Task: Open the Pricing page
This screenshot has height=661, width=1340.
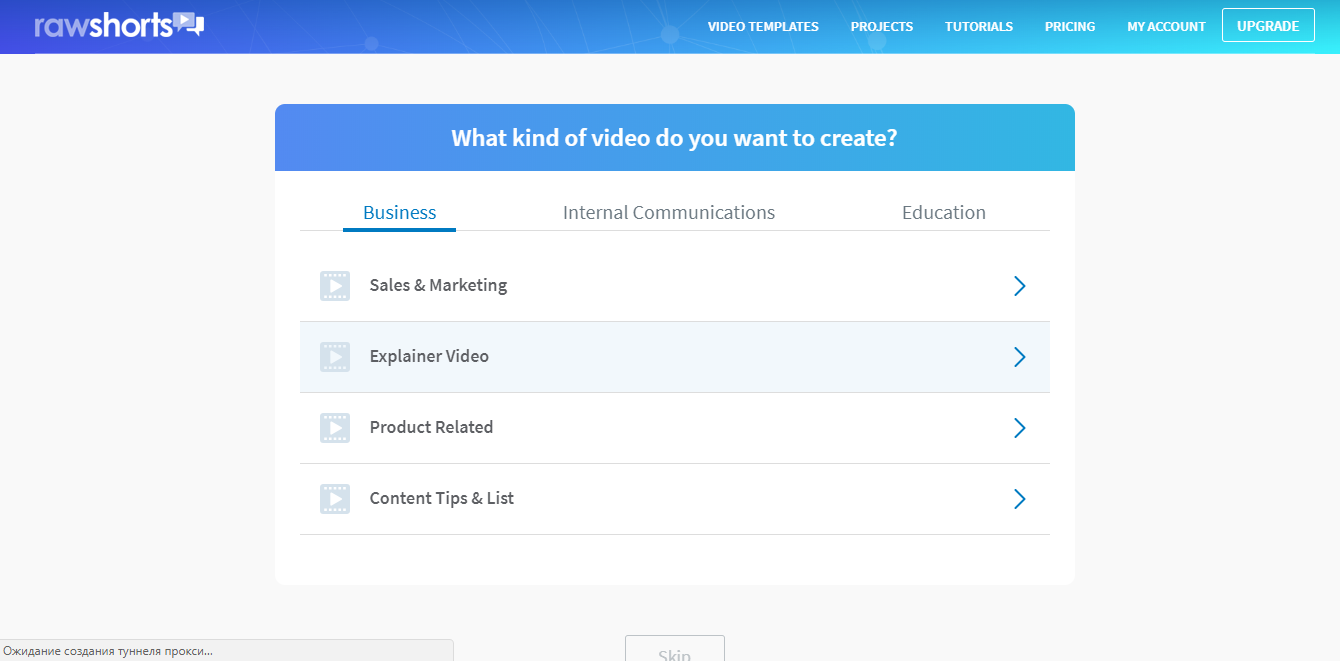Action: 1070,27
